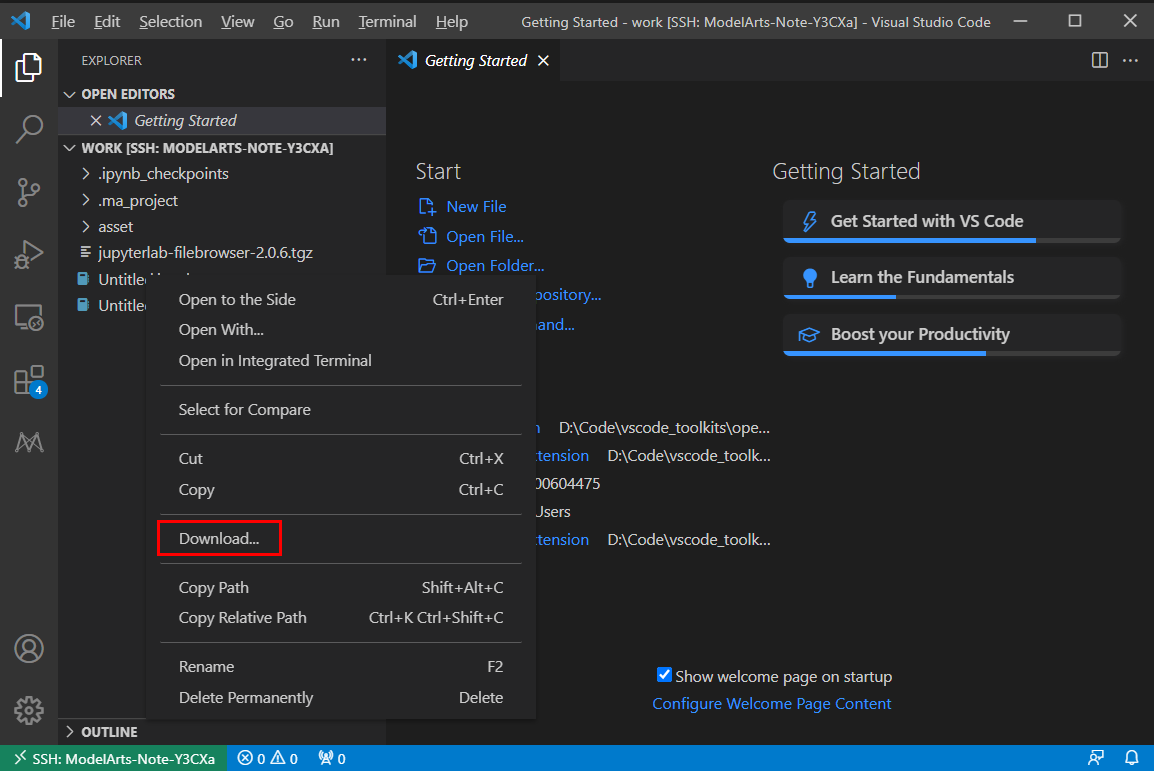Choose Open With... in context menu
1154x771 pixels.
tap(341, 330)
